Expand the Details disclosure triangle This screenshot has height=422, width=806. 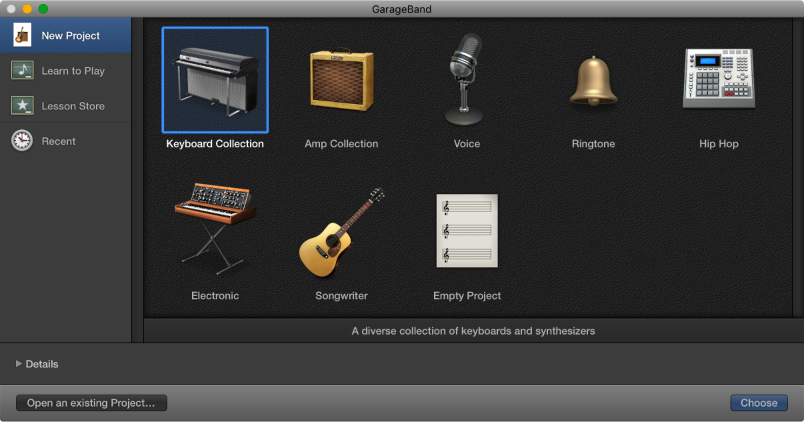tap(19, 363)
